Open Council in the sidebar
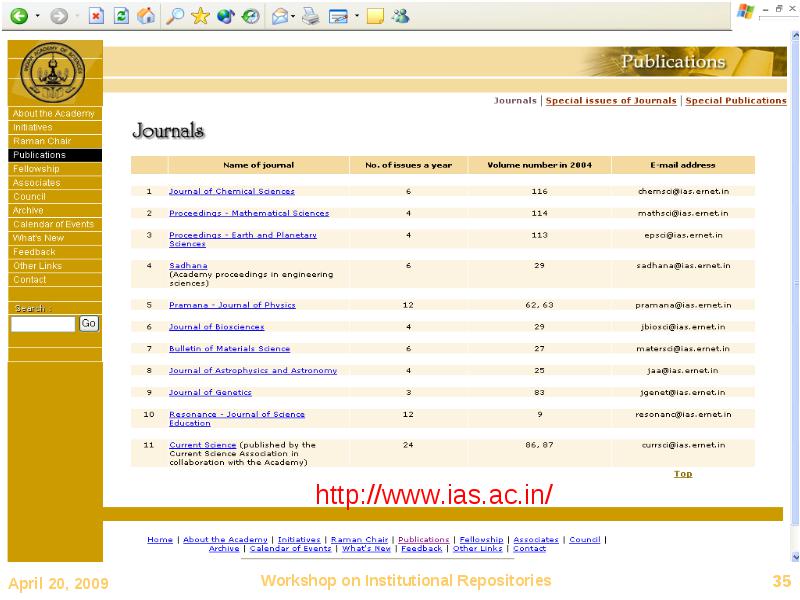 point(29,196)
